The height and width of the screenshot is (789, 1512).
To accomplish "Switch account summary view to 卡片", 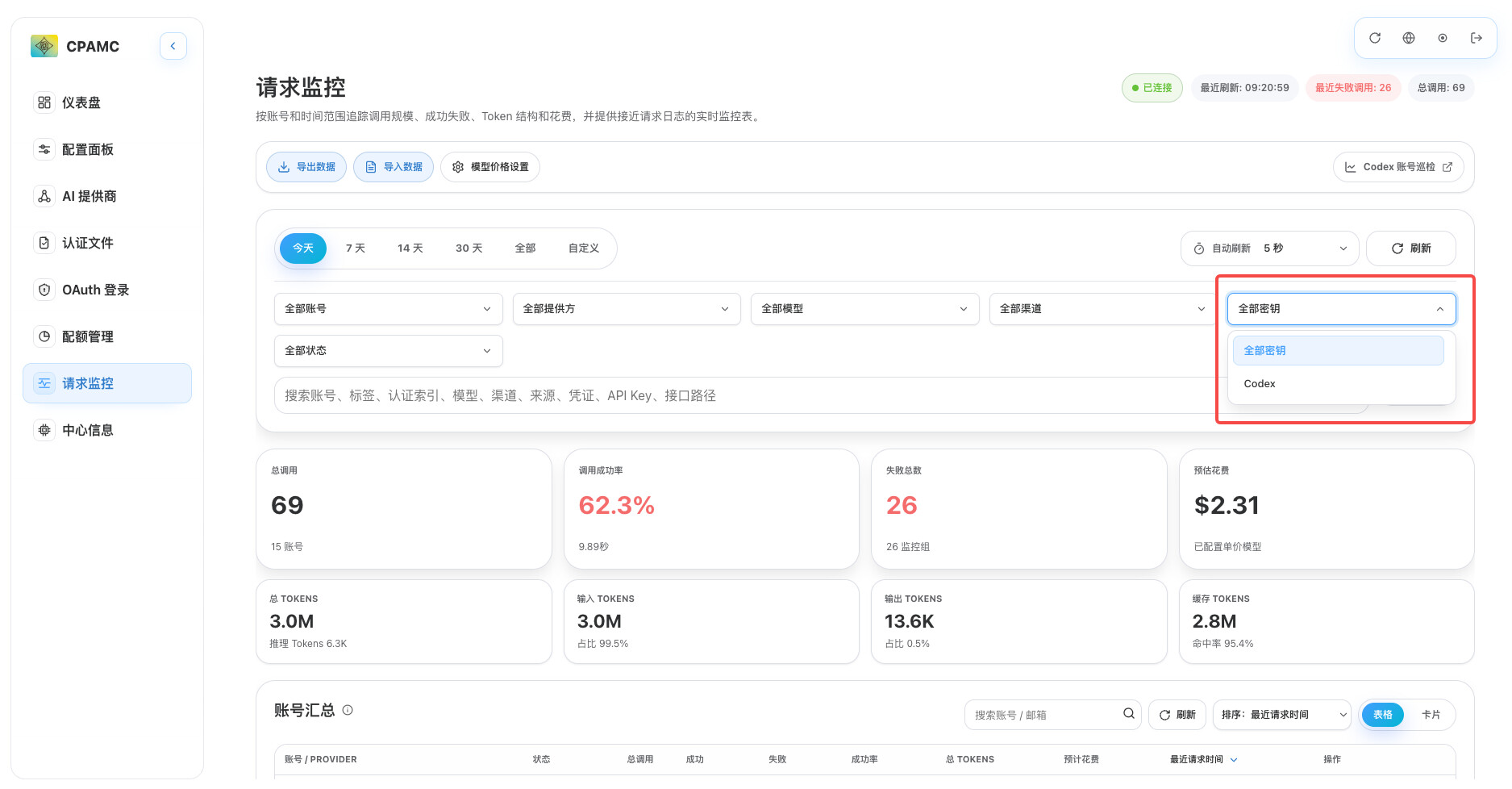I will [x=1431, y=715].
